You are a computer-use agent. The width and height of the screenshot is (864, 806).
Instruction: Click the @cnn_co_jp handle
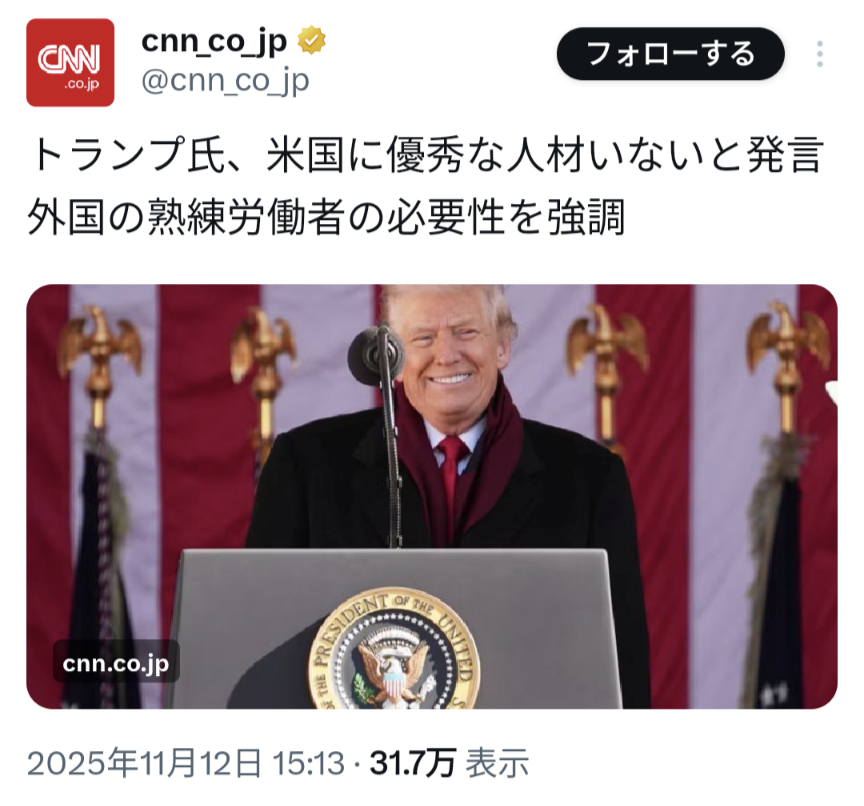[225, 82]
